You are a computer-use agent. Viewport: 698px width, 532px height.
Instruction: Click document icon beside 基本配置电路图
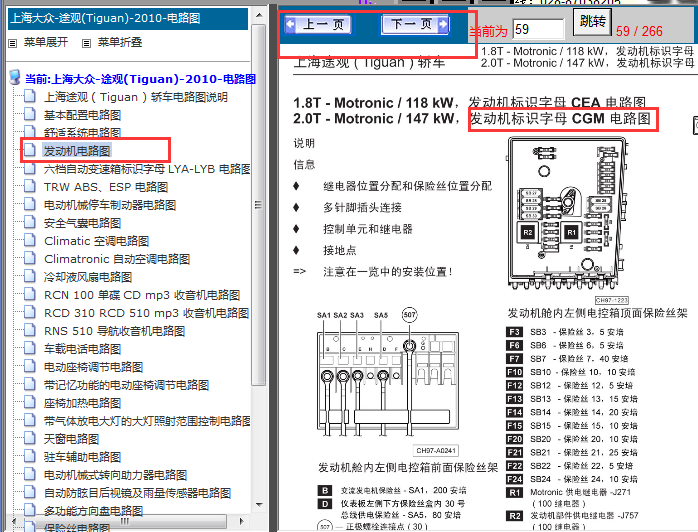tap(30, 114)
